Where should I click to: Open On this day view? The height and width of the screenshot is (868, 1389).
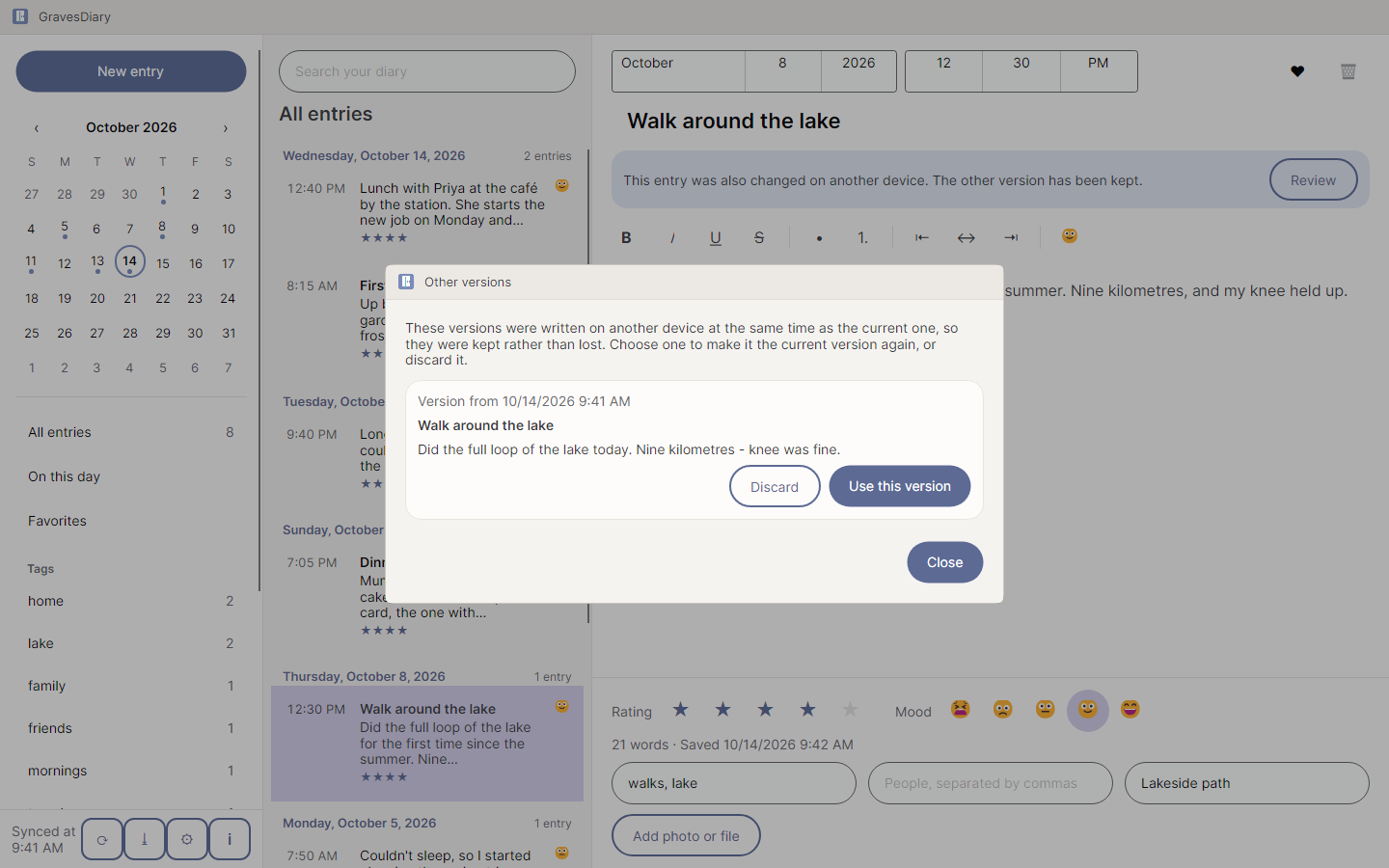[131, 476]
